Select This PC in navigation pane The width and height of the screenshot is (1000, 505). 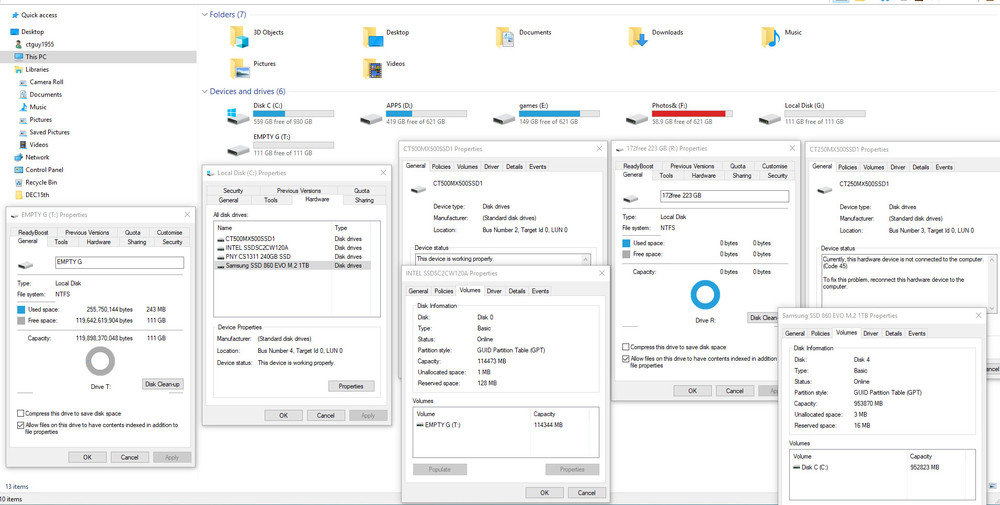click(x=98, y=57)
